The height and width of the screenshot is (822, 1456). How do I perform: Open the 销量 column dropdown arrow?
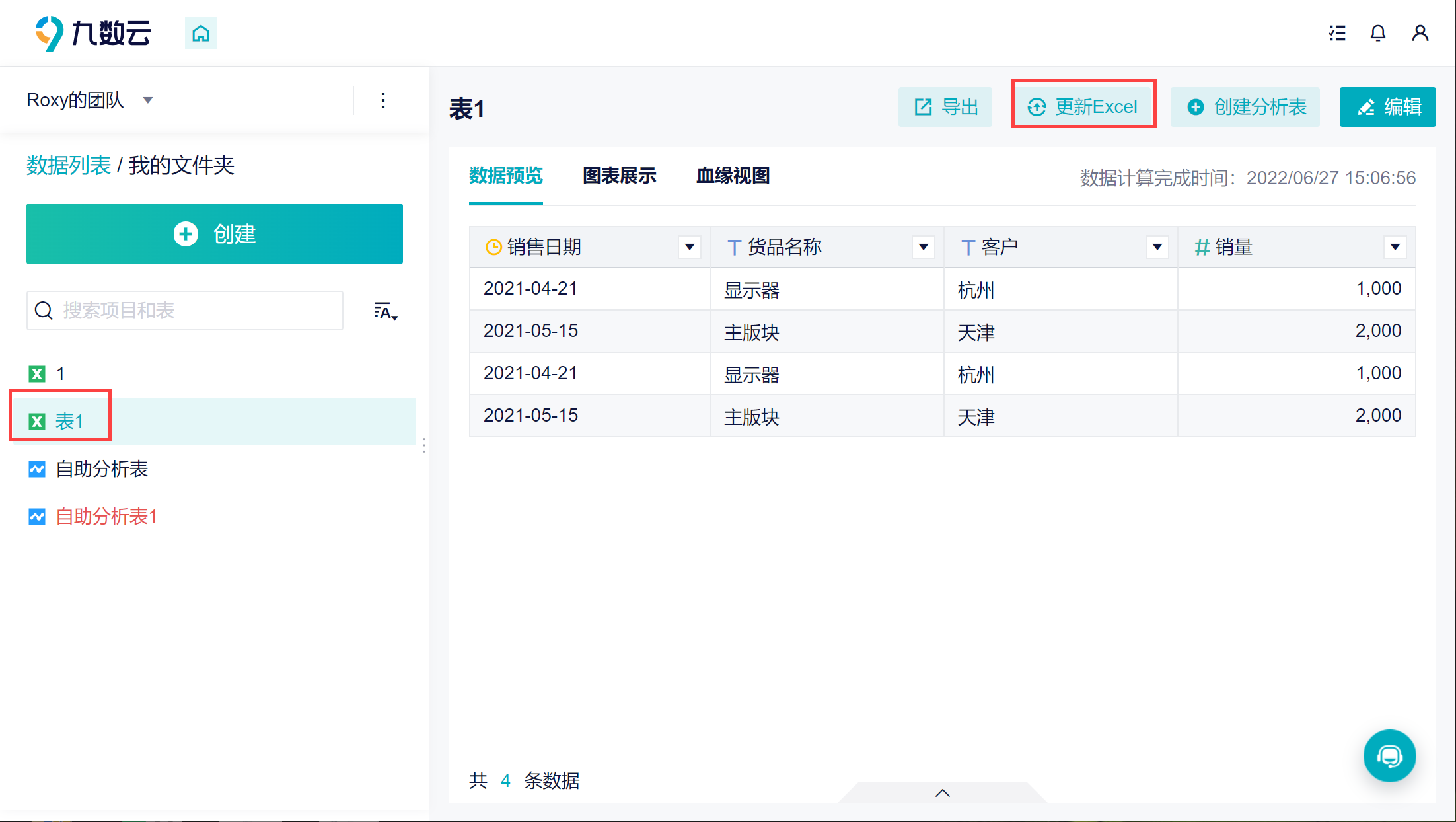pyautogui.click(x=1395, y=247)
